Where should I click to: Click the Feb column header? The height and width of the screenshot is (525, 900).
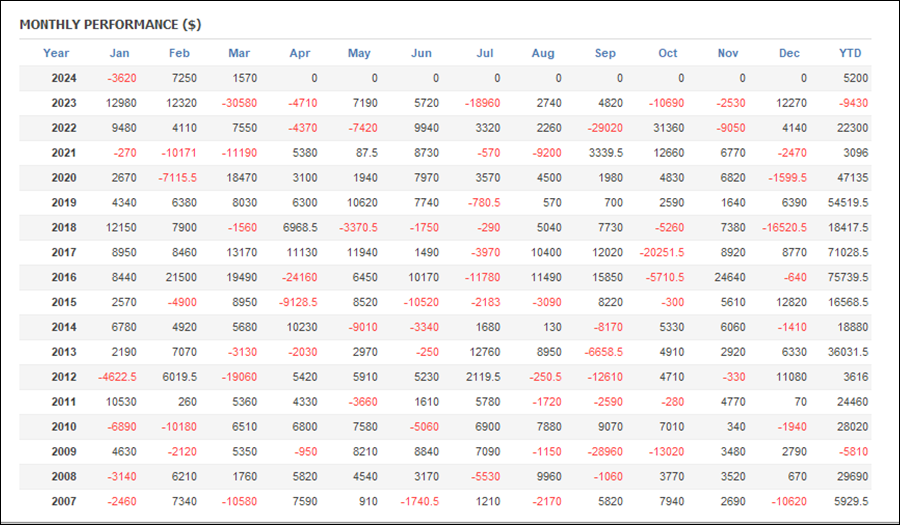click(179, 53)
